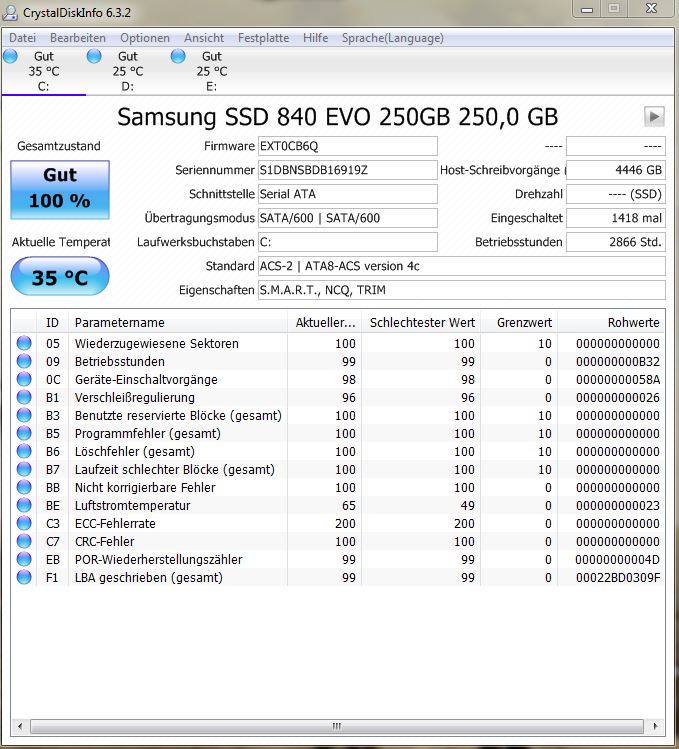Click status orb of Laufzeit schlechter Blöcke row
This screenshot has width=679, height=749.
24,469
